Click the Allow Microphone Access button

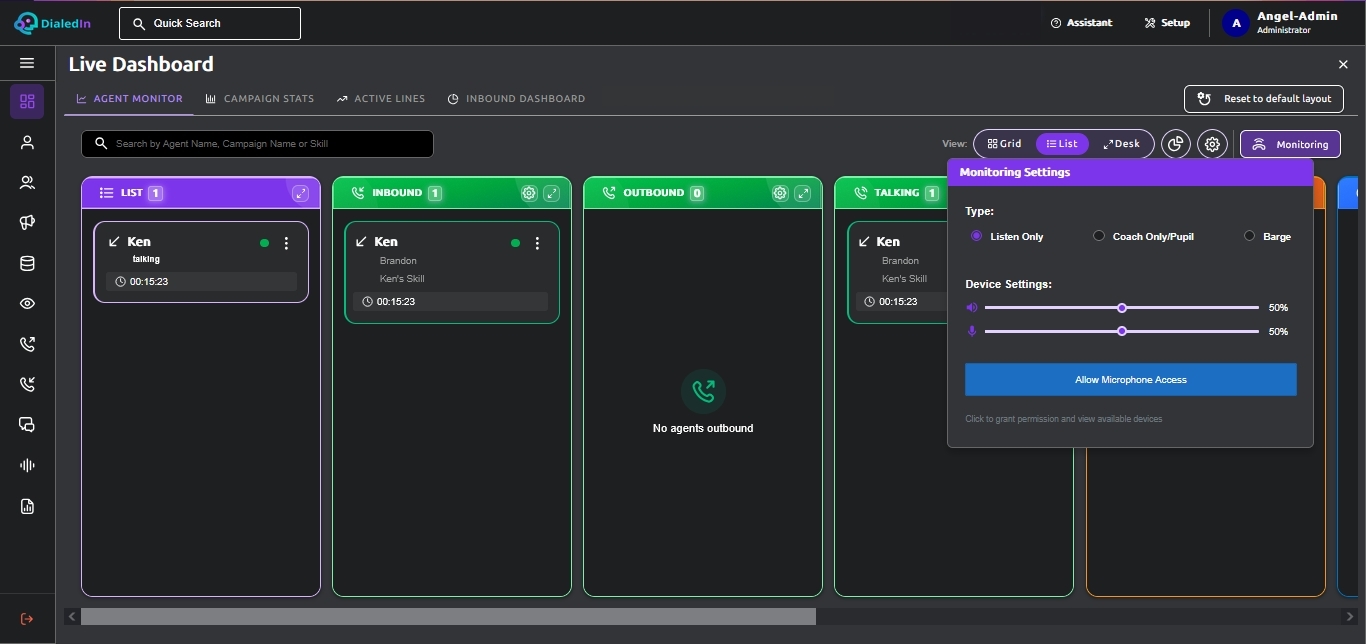pyautogui.click(x=1130, y=380)
